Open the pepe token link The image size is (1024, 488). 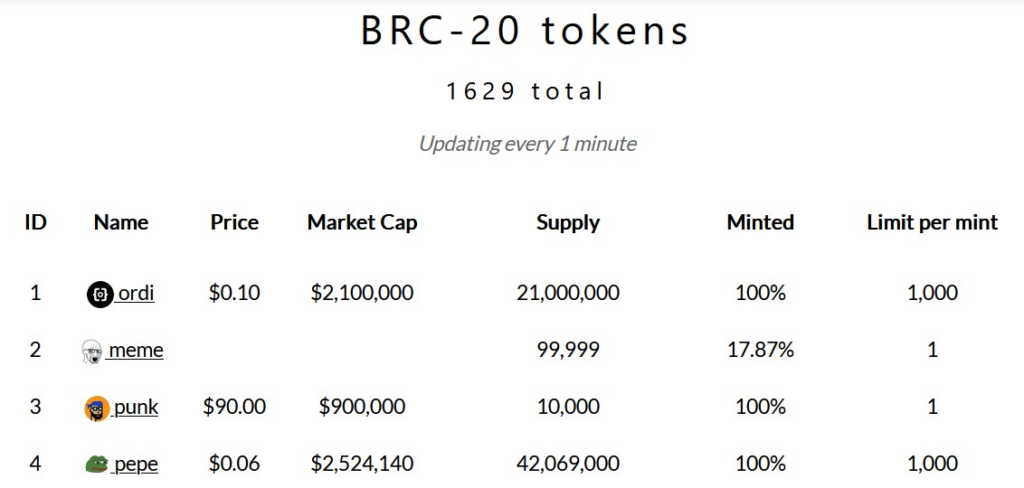click(x=135, y=464)
